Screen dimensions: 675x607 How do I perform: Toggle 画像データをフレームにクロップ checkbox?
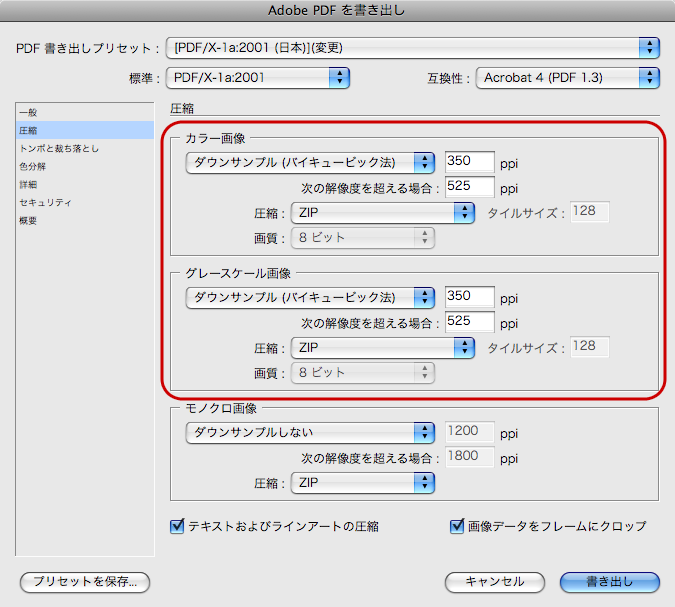(457, 526)
